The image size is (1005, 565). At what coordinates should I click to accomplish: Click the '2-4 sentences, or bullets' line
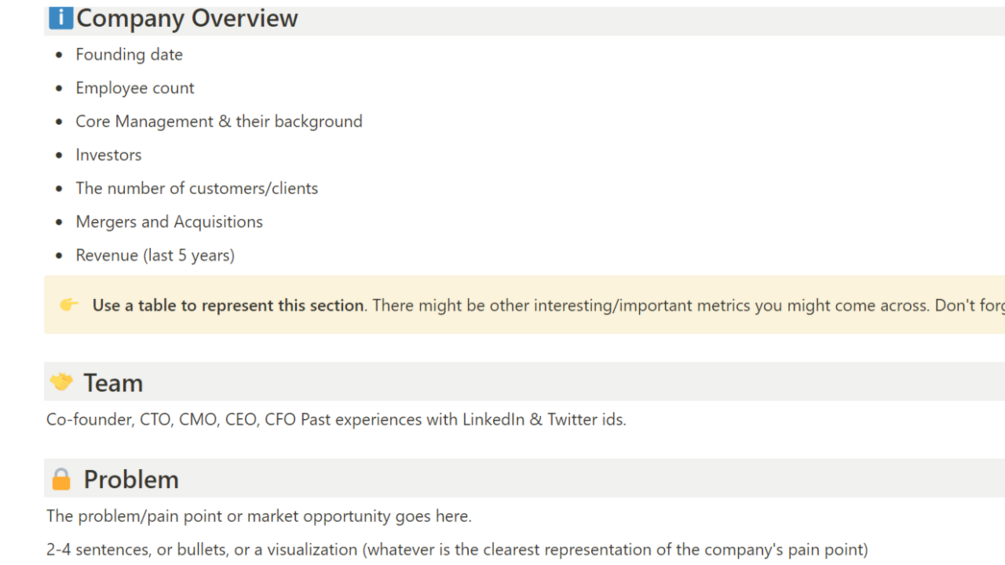pyautogui.click(x=457, y=549)
